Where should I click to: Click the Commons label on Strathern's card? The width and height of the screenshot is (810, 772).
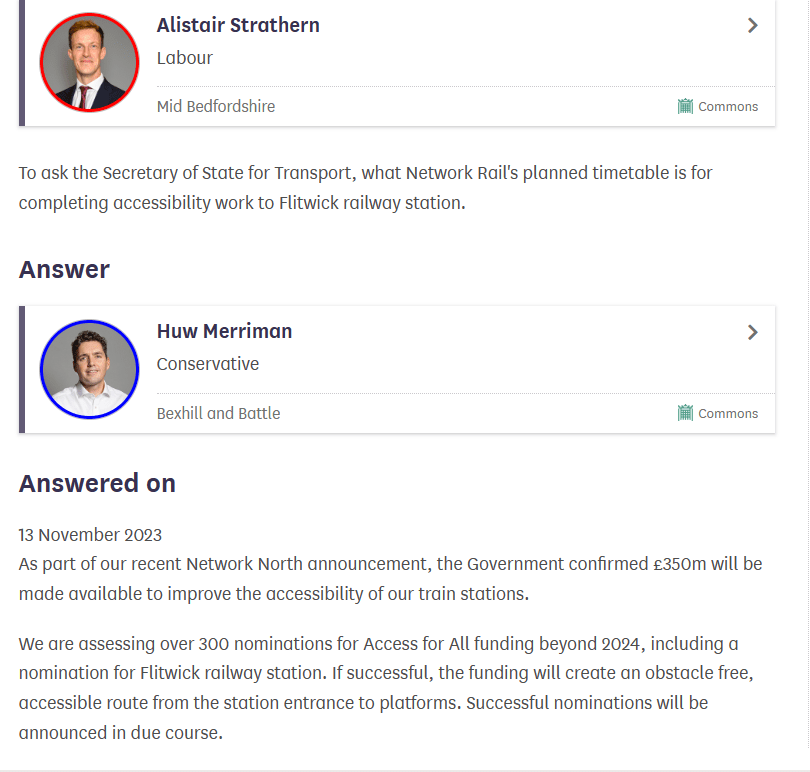728,107
